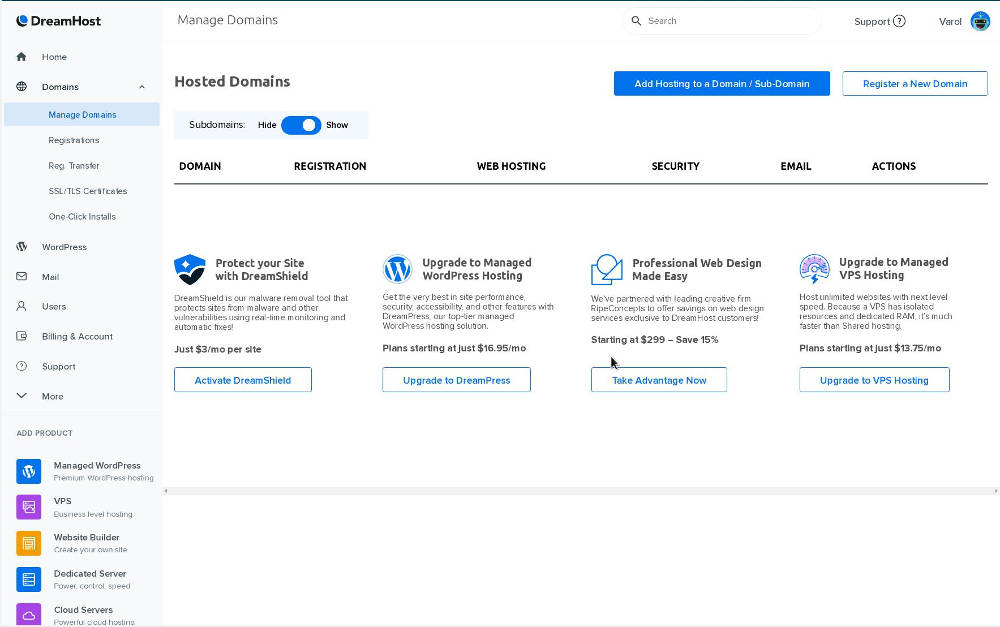Click Upgrade to DreamPress button

pos(457,380)
